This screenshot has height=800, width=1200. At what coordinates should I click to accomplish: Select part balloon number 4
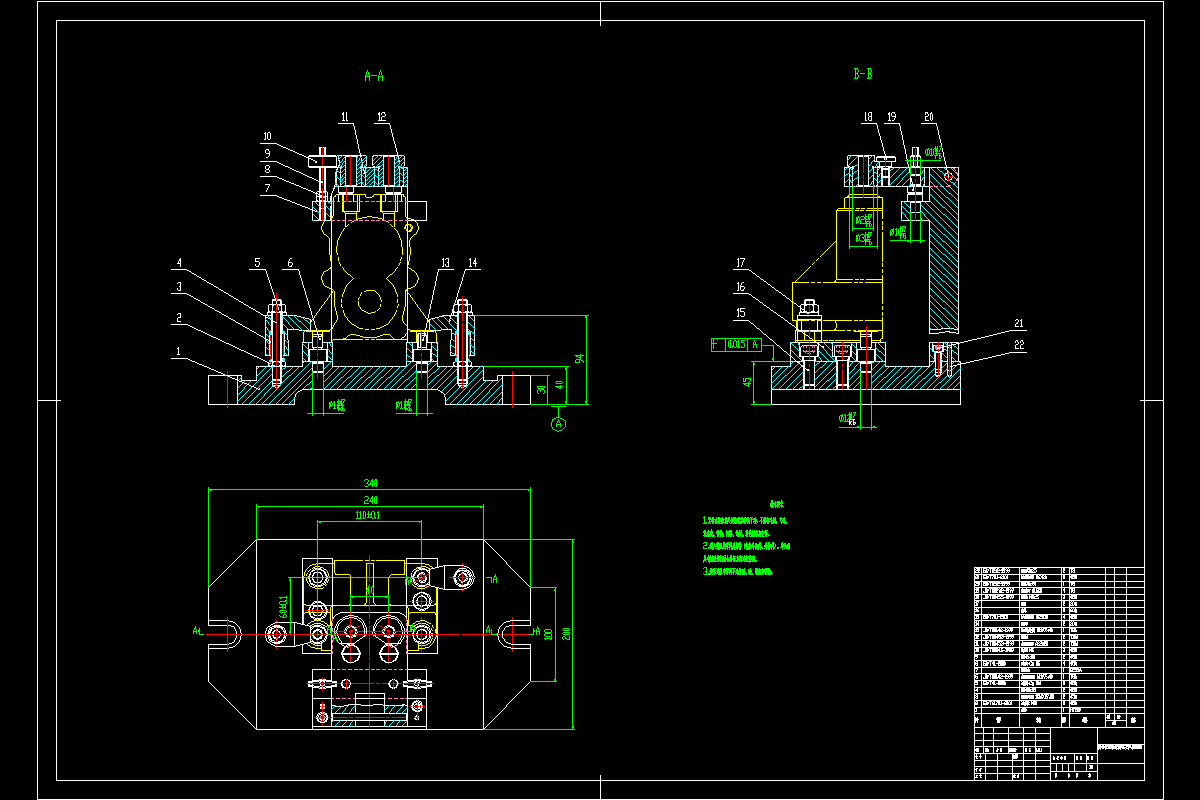[x=179, y=264]
